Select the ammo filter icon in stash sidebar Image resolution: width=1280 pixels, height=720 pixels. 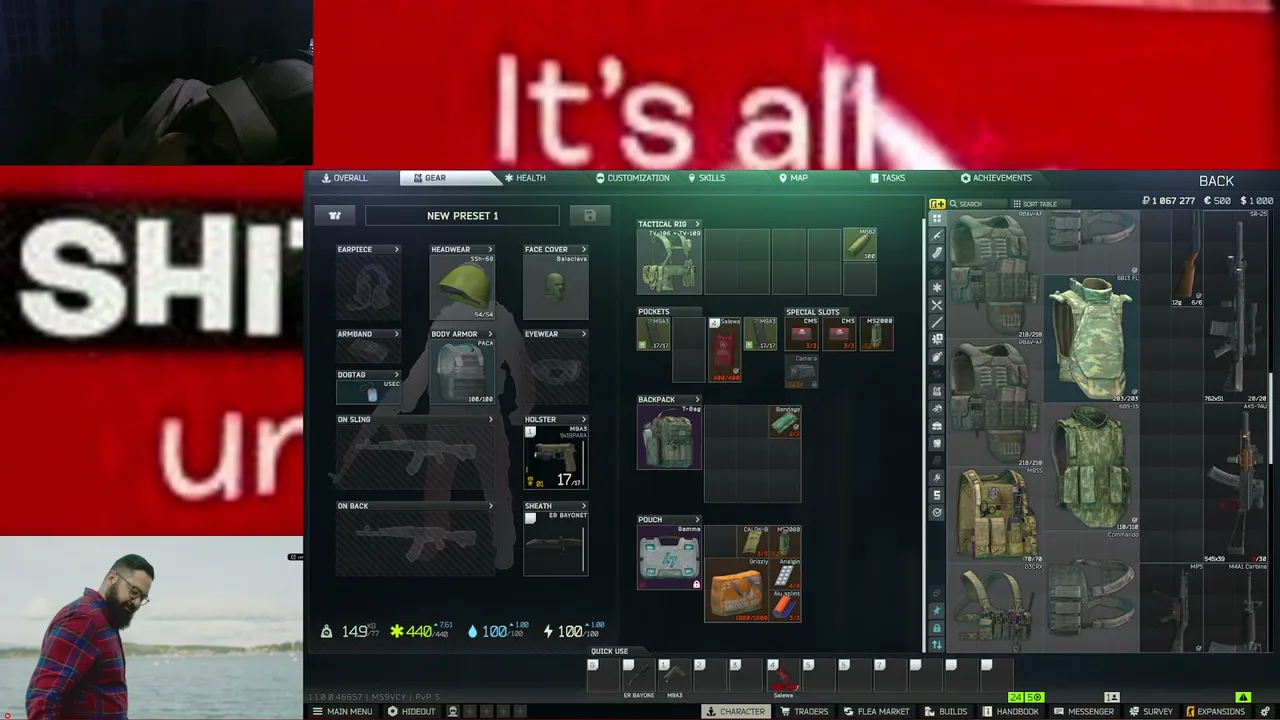(937, 253)
